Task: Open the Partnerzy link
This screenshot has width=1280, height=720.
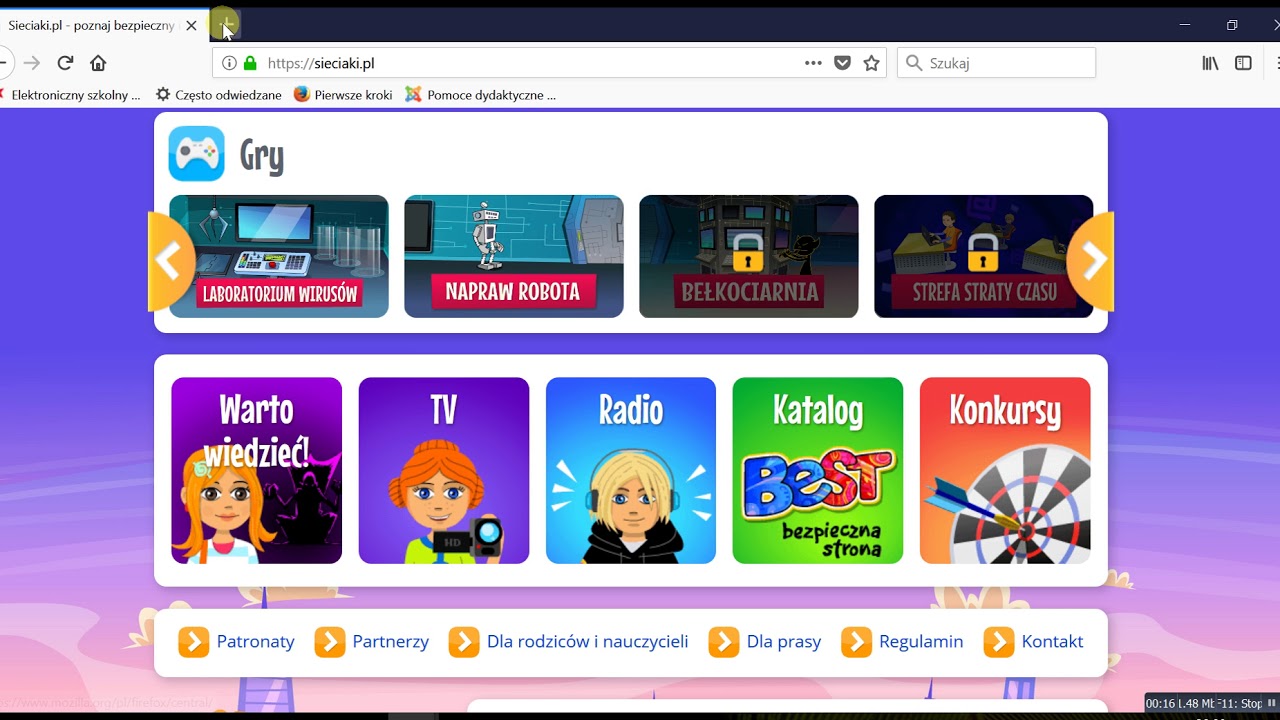Action: click(x=391, y=642)
